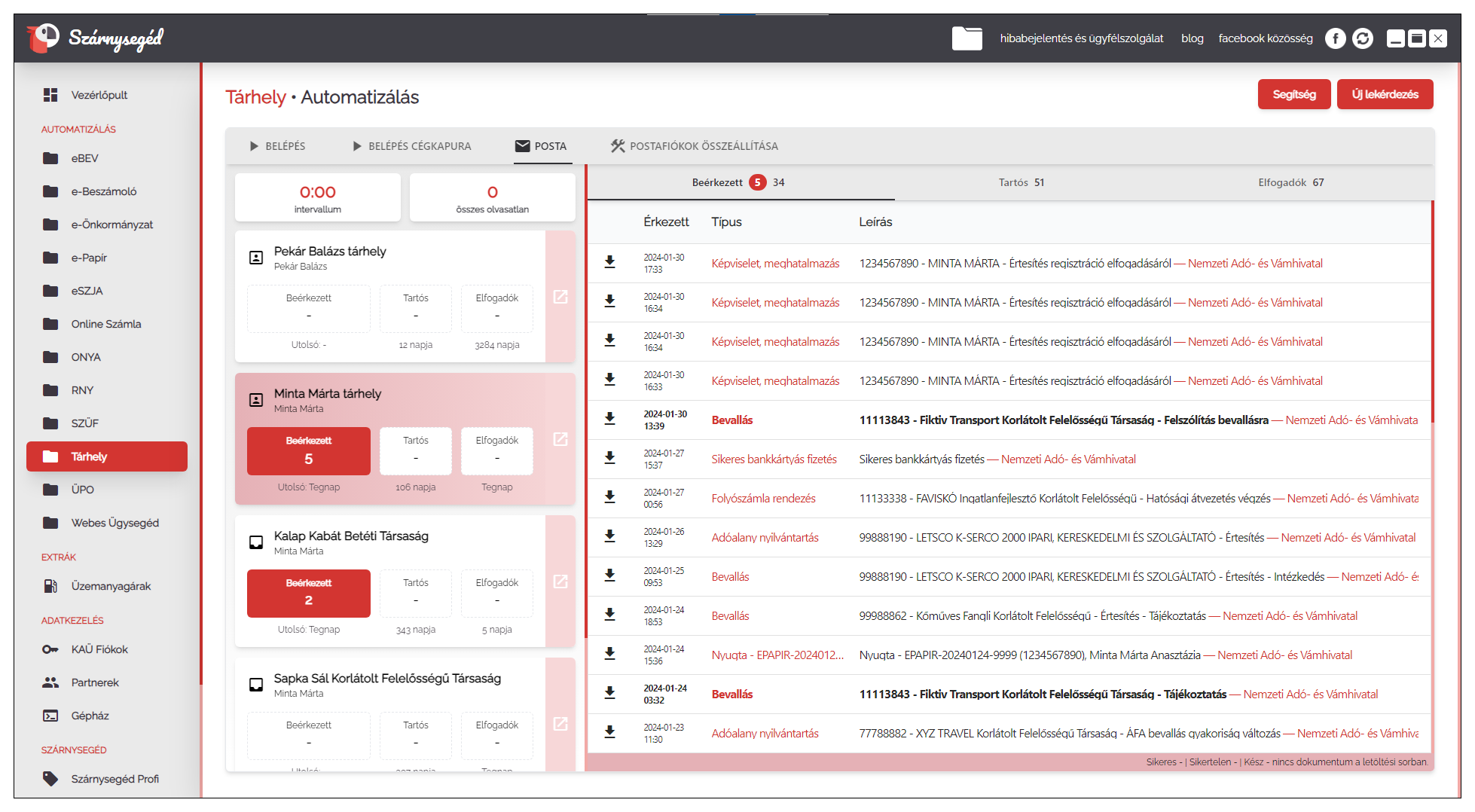
Task: Open the Postafiókok összeállítása tab
Action: (x=694, y=146)
